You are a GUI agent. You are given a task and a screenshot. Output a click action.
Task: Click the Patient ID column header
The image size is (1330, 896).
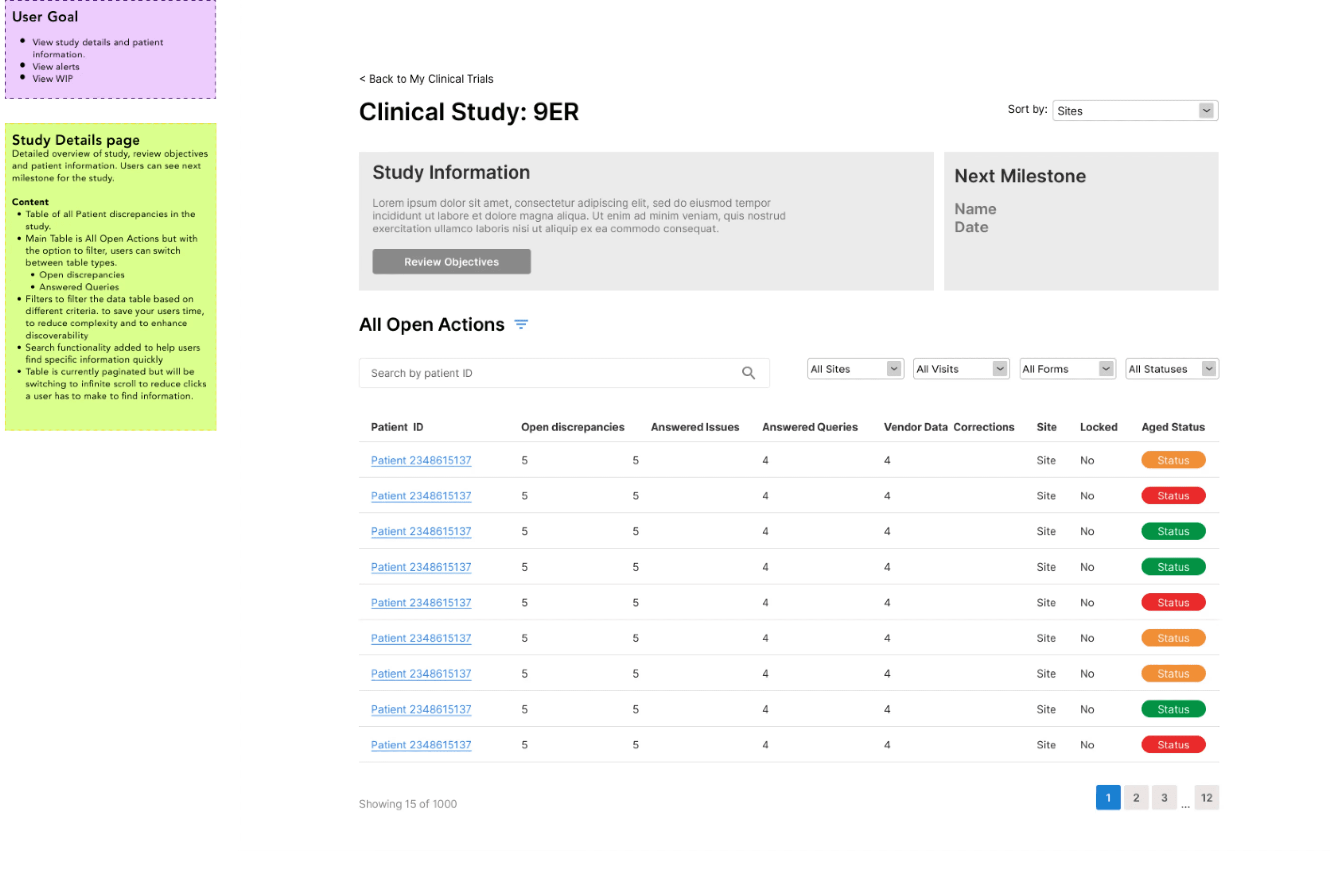click(x=397, y=427)
